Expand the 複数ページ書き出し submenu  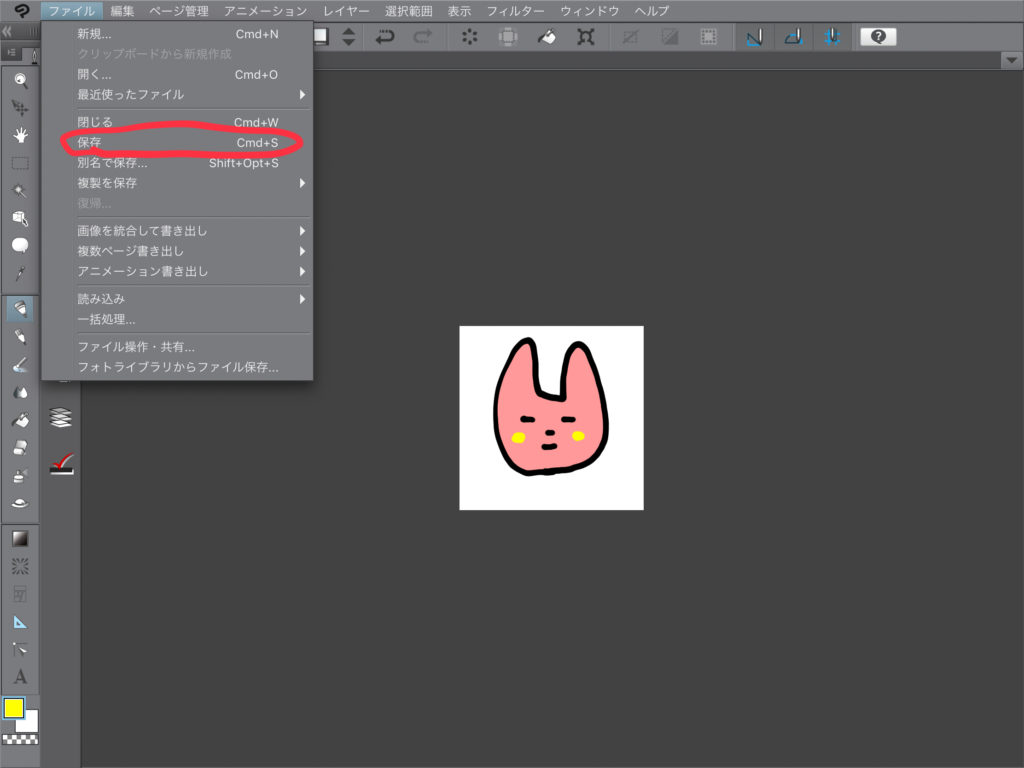click(x=178, y=251)
